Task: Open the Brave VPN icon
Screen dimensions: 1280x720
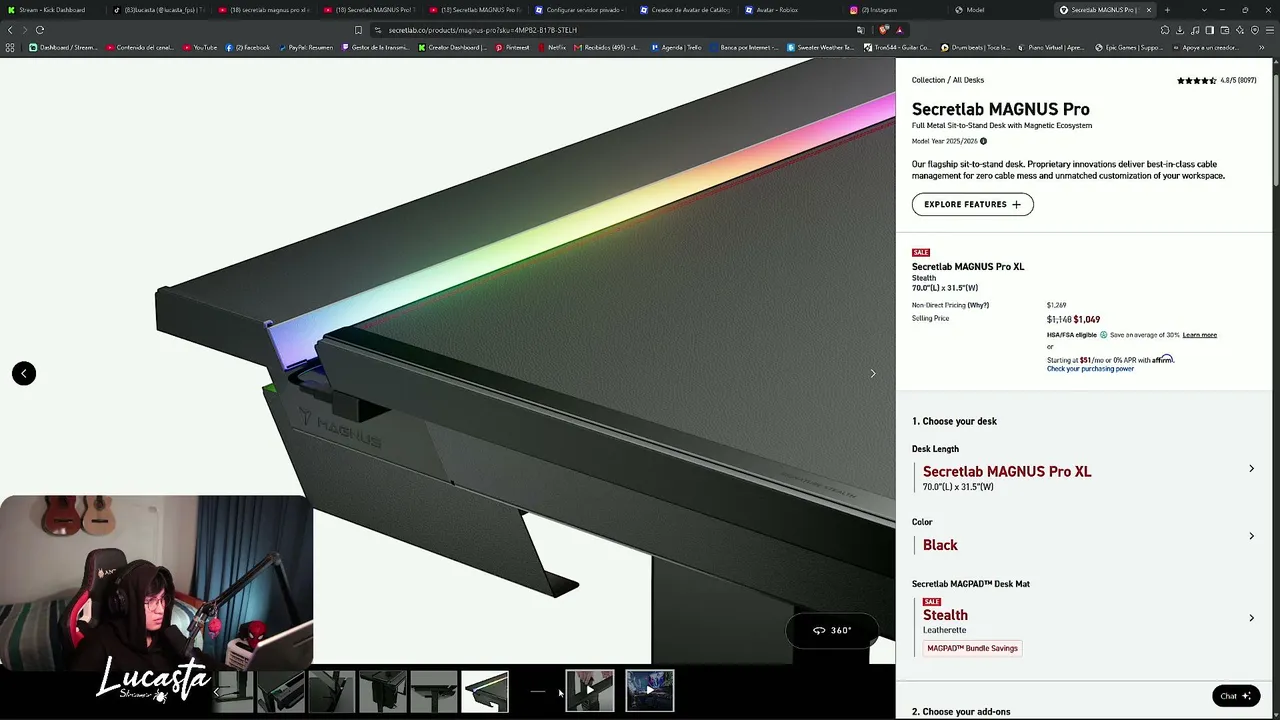Action: (x=1255, y=30)
